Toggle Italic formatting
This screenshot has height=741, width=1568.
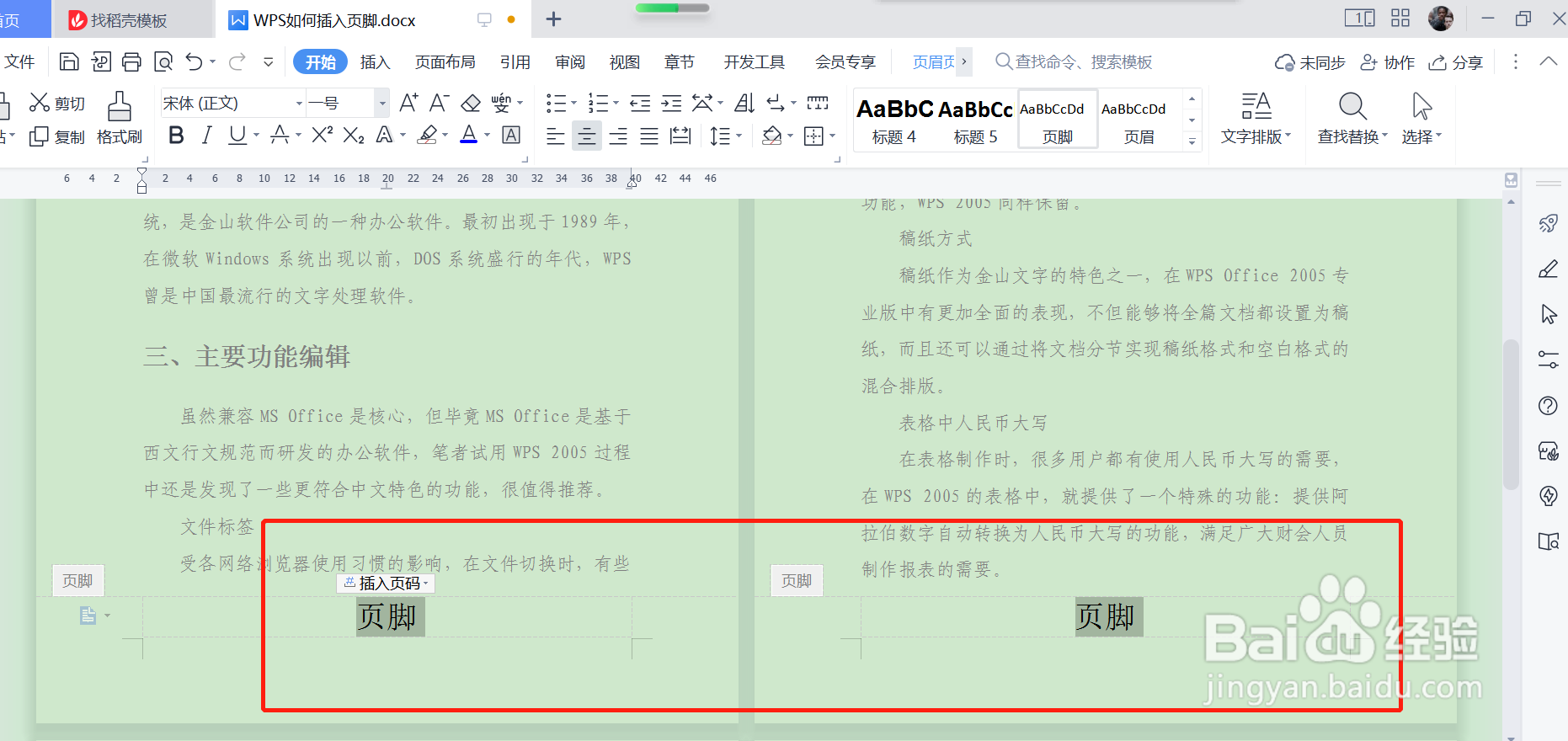coord(206,136)
